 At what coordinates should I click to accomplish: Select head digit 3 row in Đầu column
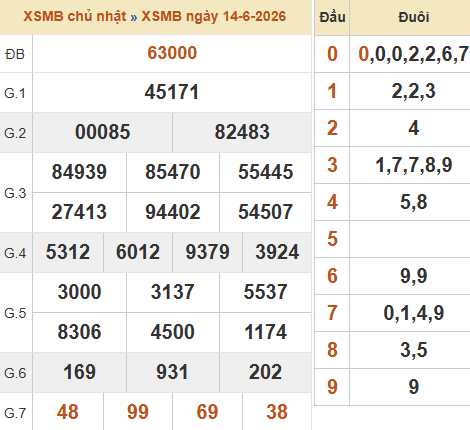tap(332, 165)
